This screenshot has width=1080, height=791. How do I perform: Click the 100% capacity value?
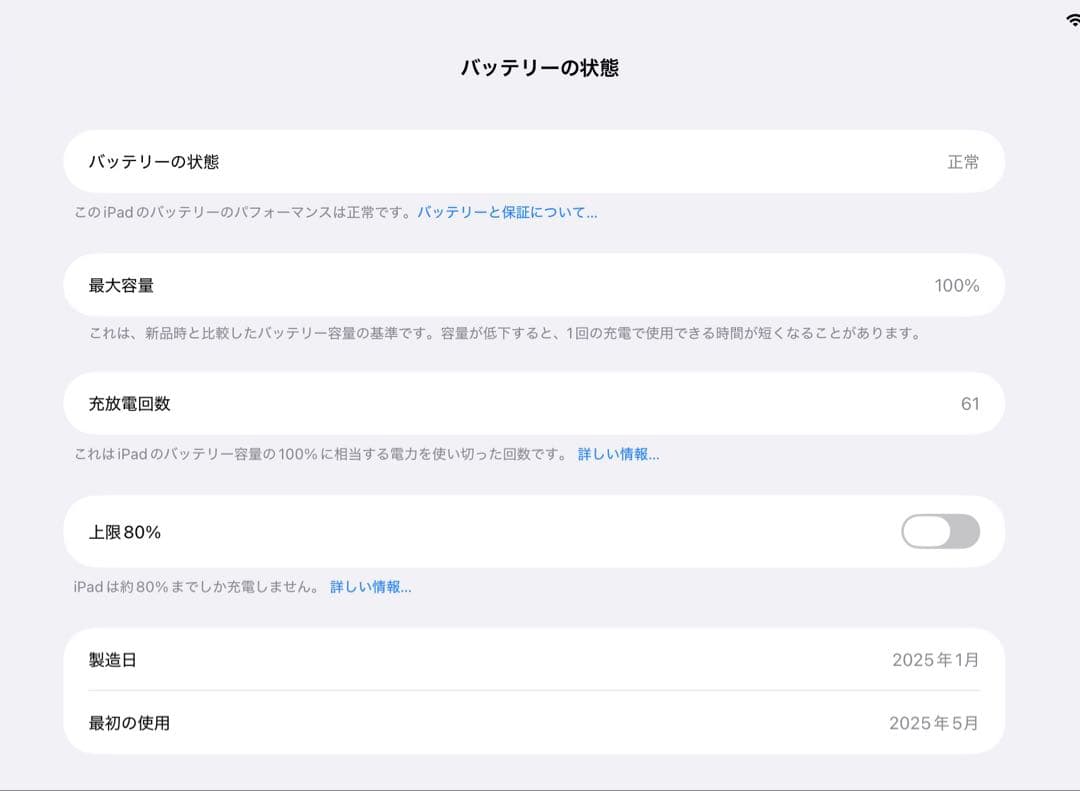tap(958, 285)
